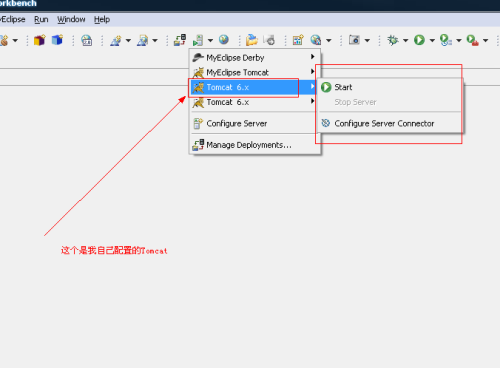Open dropdown arrow beside green Run icon

coord(432,41)
